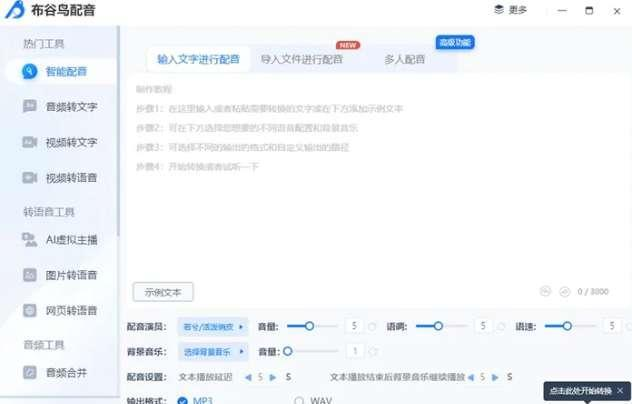Increase 文本播放延迟 with right arrow

[273, 377]
